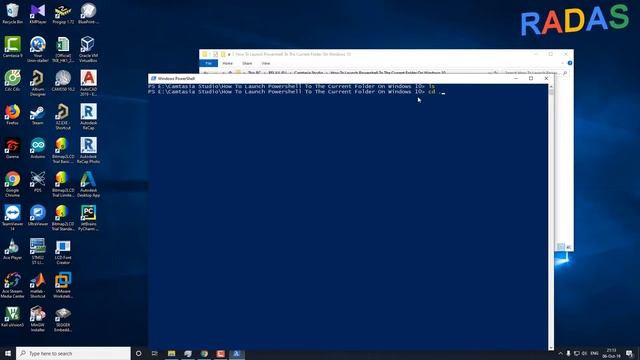
Task: Open the Camtasia 9 desktop shortcut
Action: [12, 47]
